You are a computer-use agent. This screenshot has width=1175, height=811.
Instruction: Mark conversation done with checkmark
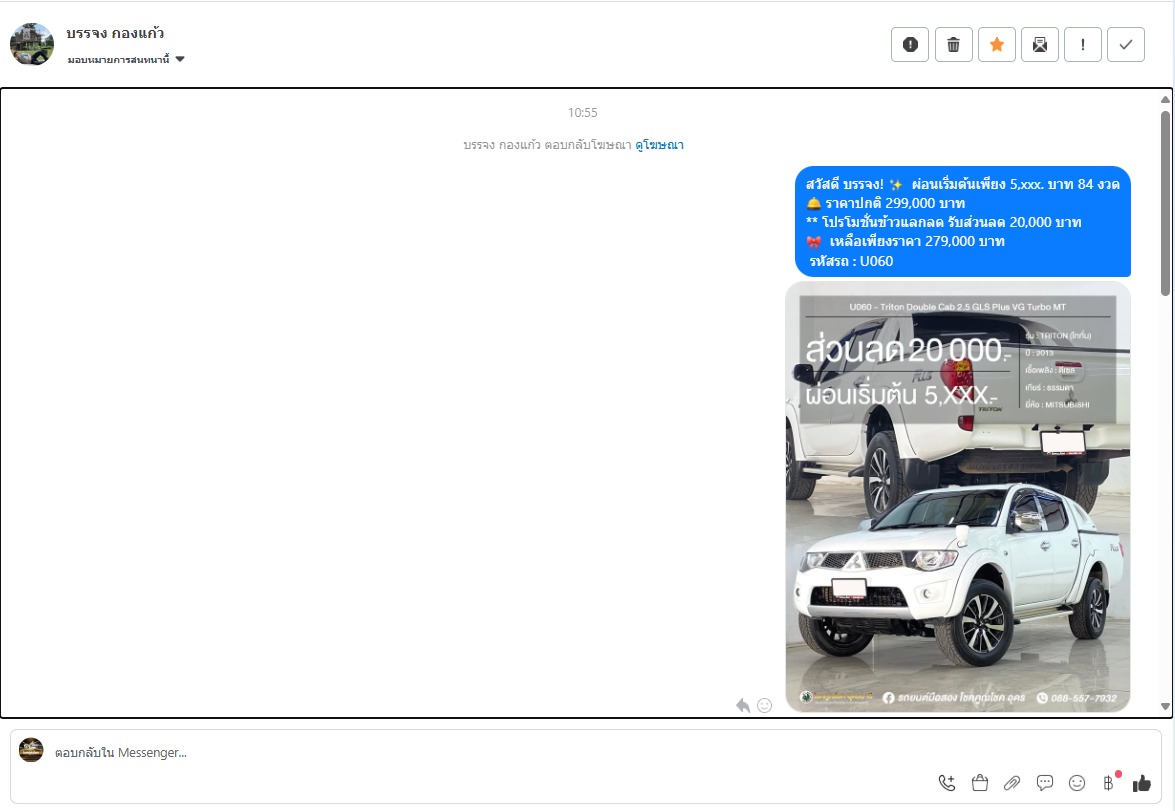click(x=1126, y=45)
